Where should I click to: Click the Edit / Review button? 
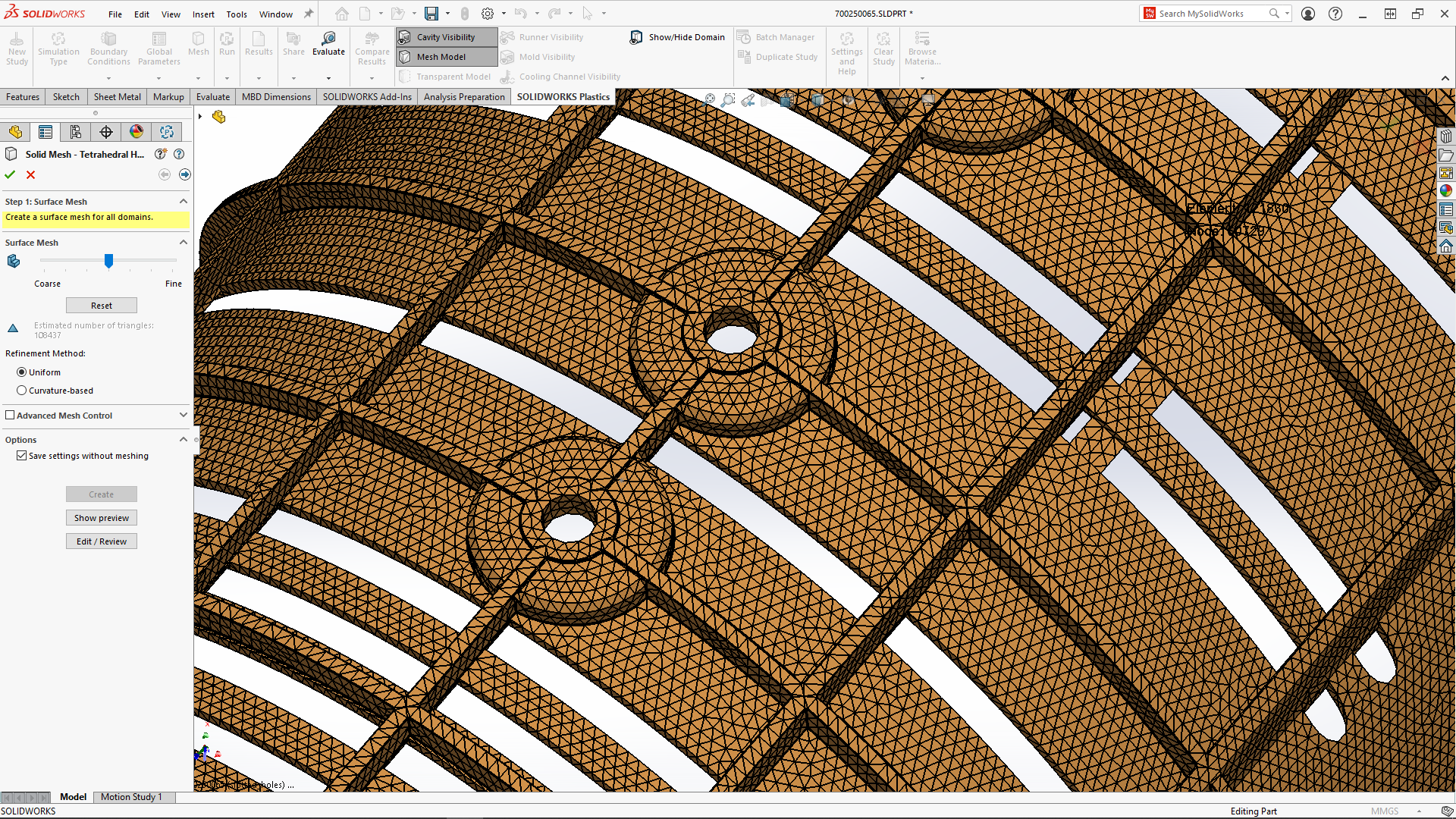101,541
